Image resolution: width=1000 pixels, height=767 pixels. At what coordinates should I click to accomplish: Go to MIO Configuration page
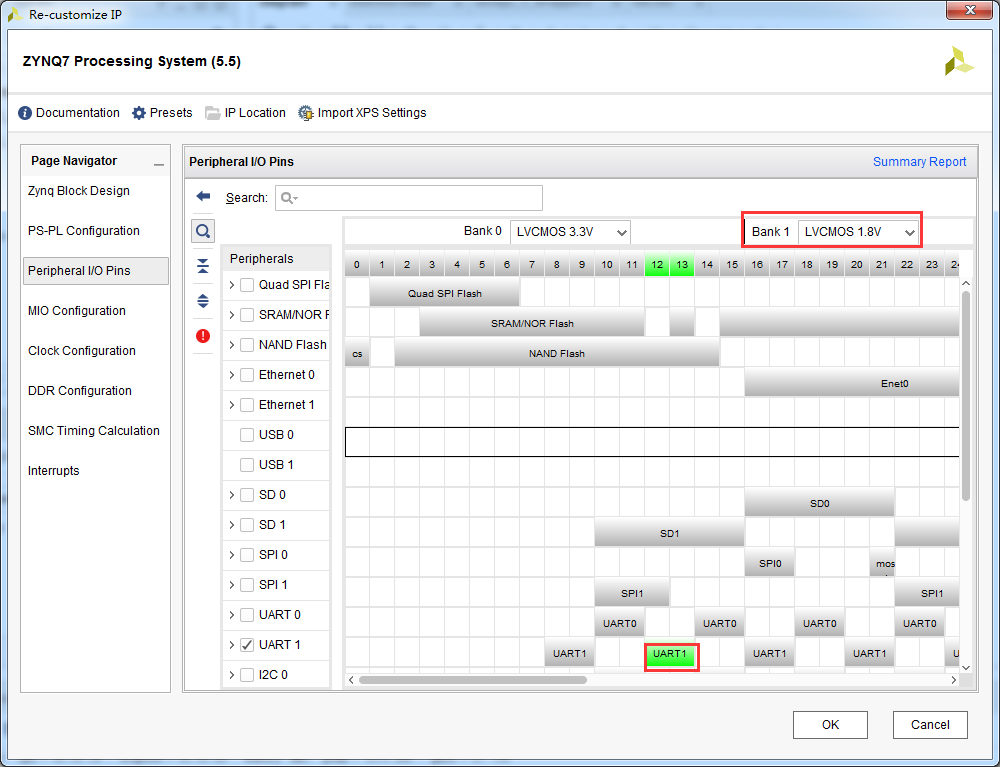pyautogui.click(x=77, y=311)
